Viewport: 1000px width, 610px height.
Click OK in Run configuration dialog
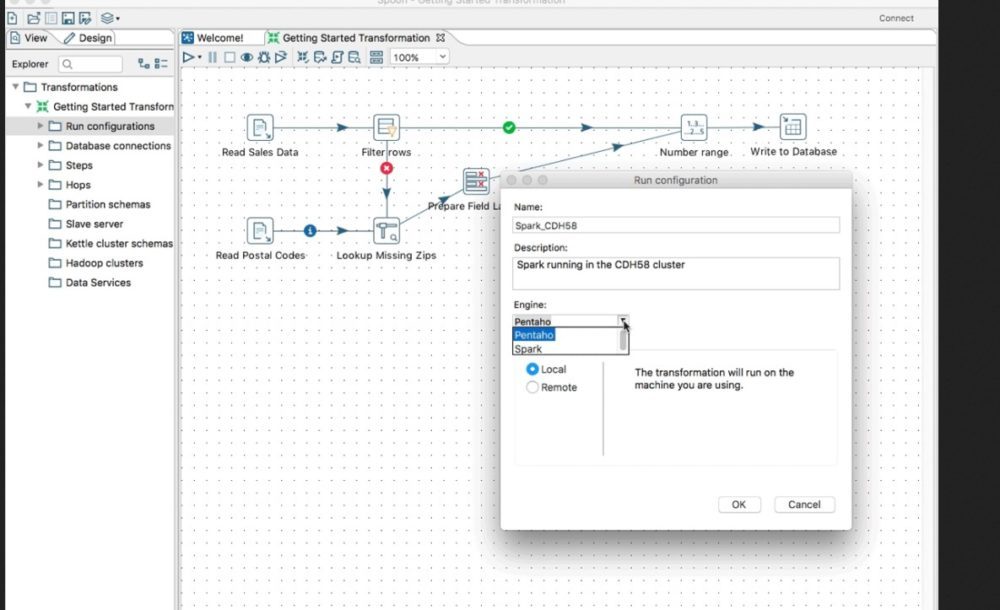click(738, 505)
